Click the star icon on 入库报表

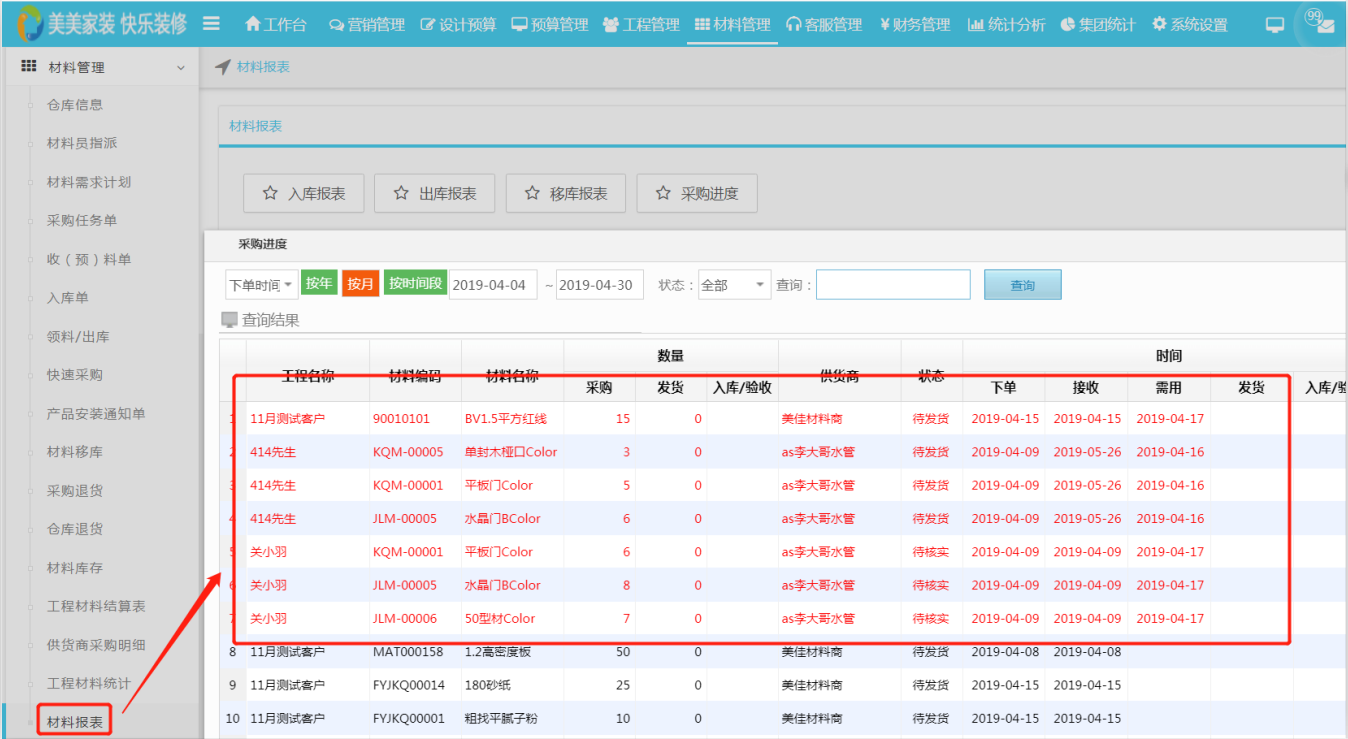(x=270, y=194)
